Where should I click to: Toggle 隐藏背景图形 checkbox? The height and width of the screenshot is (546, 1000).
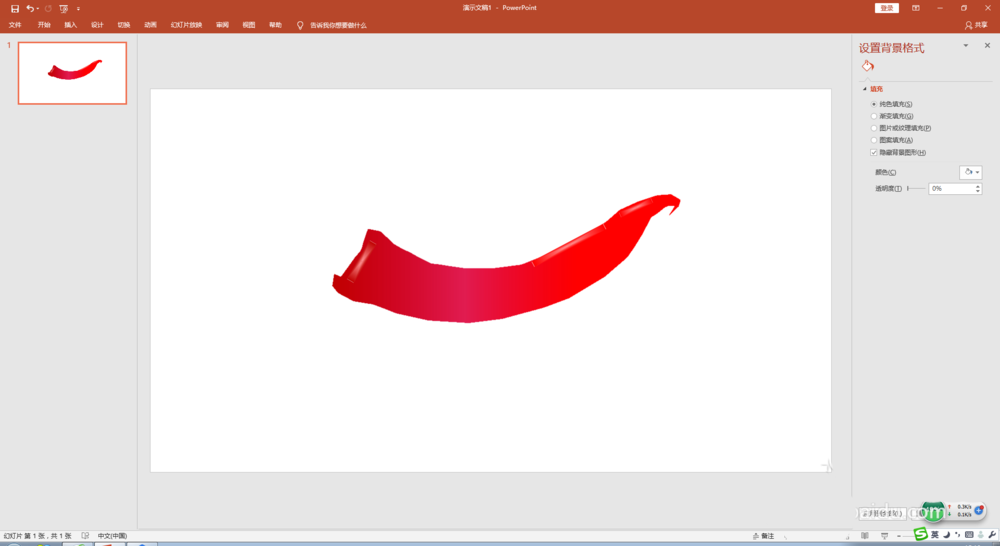point(874,152)
